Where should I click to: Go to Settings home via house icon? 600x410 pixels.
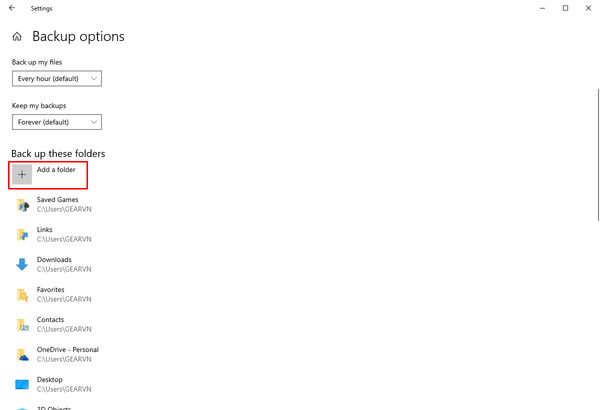coord(17,36)
